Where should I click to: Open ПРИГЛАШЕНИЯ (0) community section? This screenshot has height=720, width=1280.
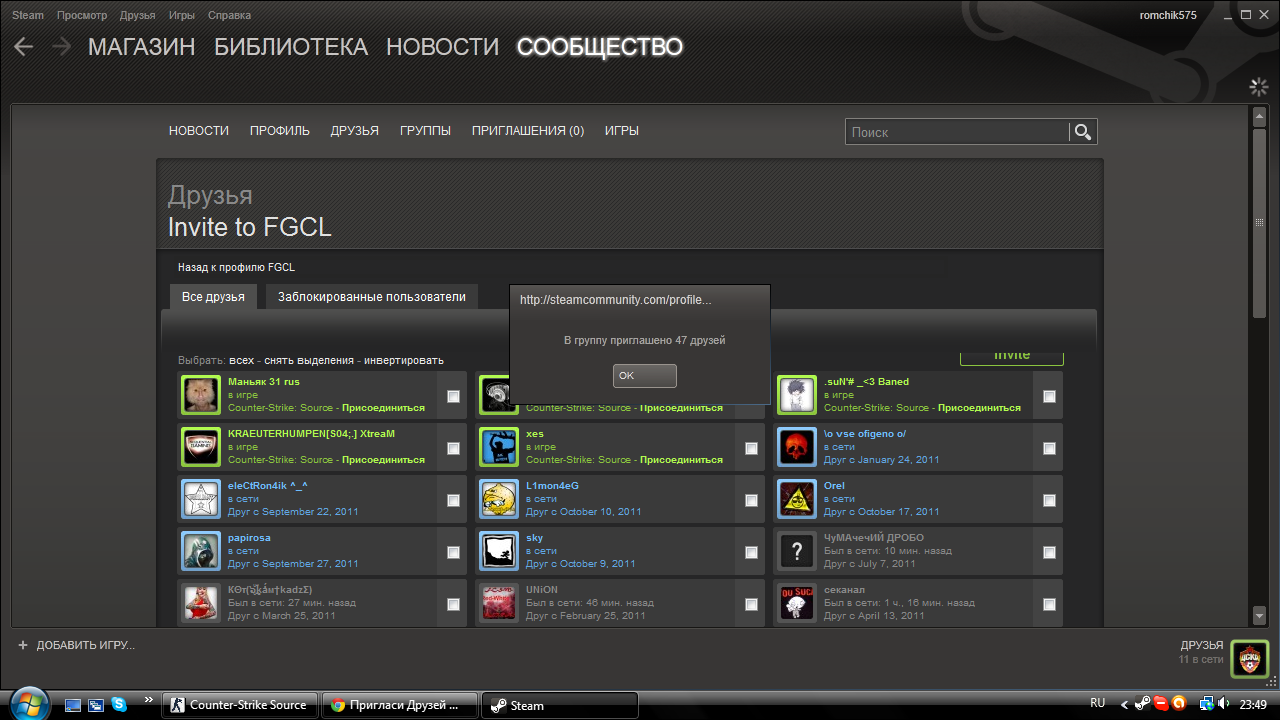tap(528, 131)
